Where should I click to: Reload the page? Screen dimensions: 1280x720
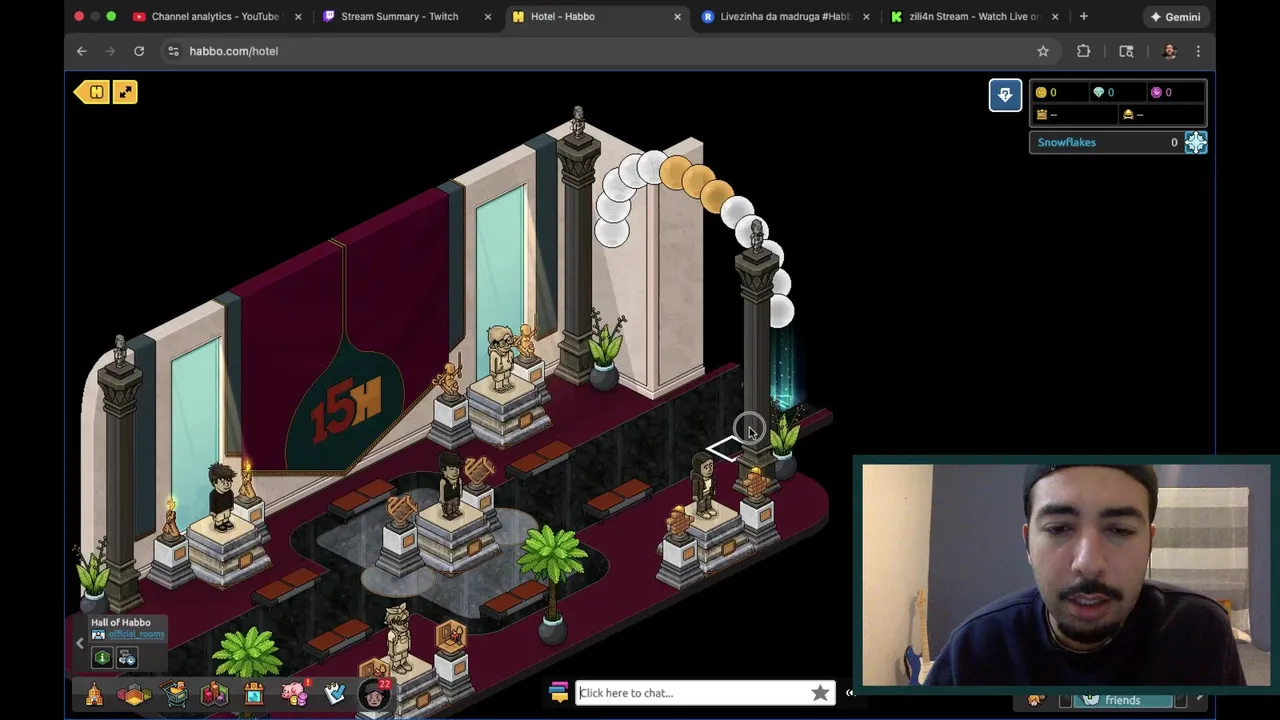(x=139, y=51)
